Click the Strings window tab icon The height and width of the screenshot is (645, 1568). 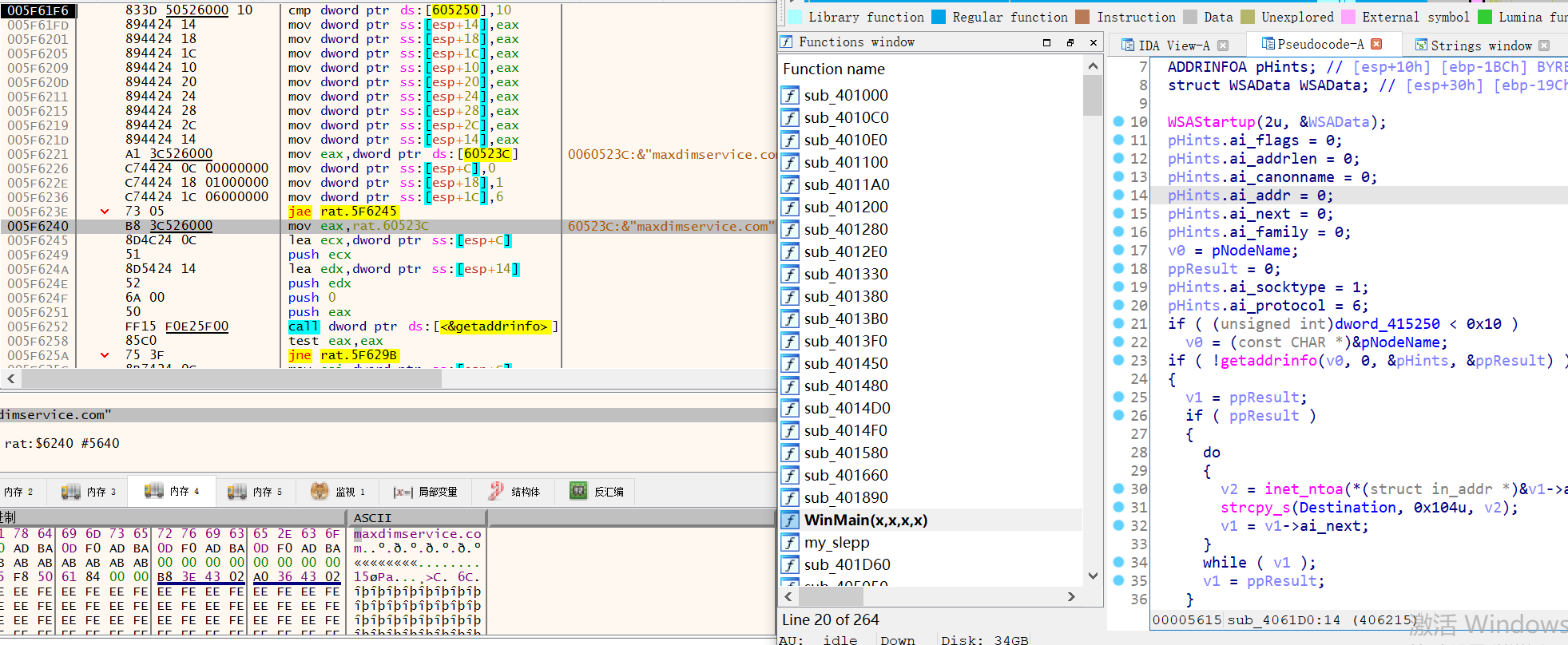(x=1420, y=46)
